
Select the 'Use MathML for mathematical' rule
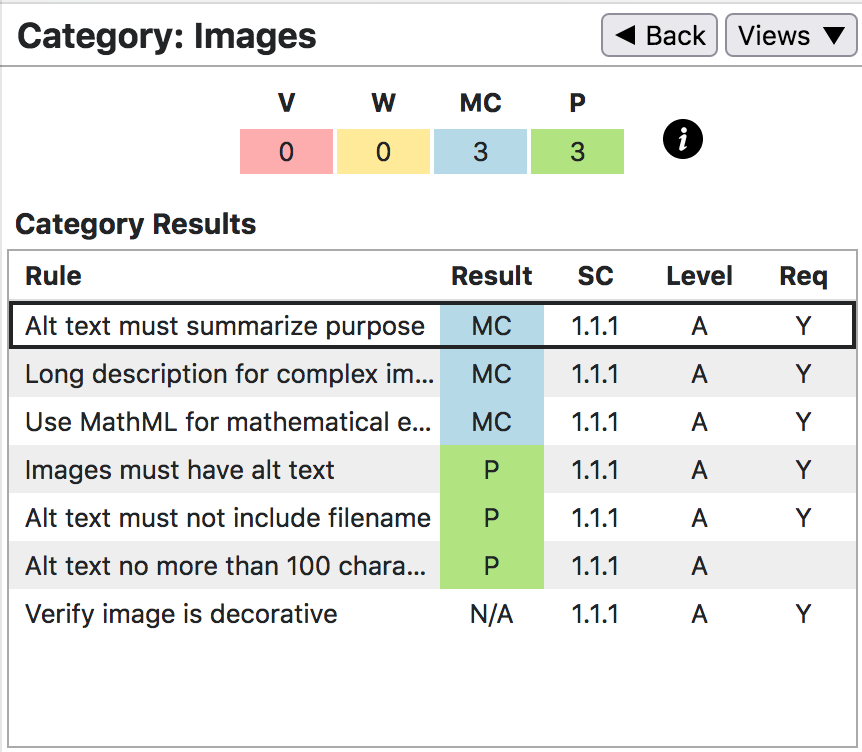point(230,422)
